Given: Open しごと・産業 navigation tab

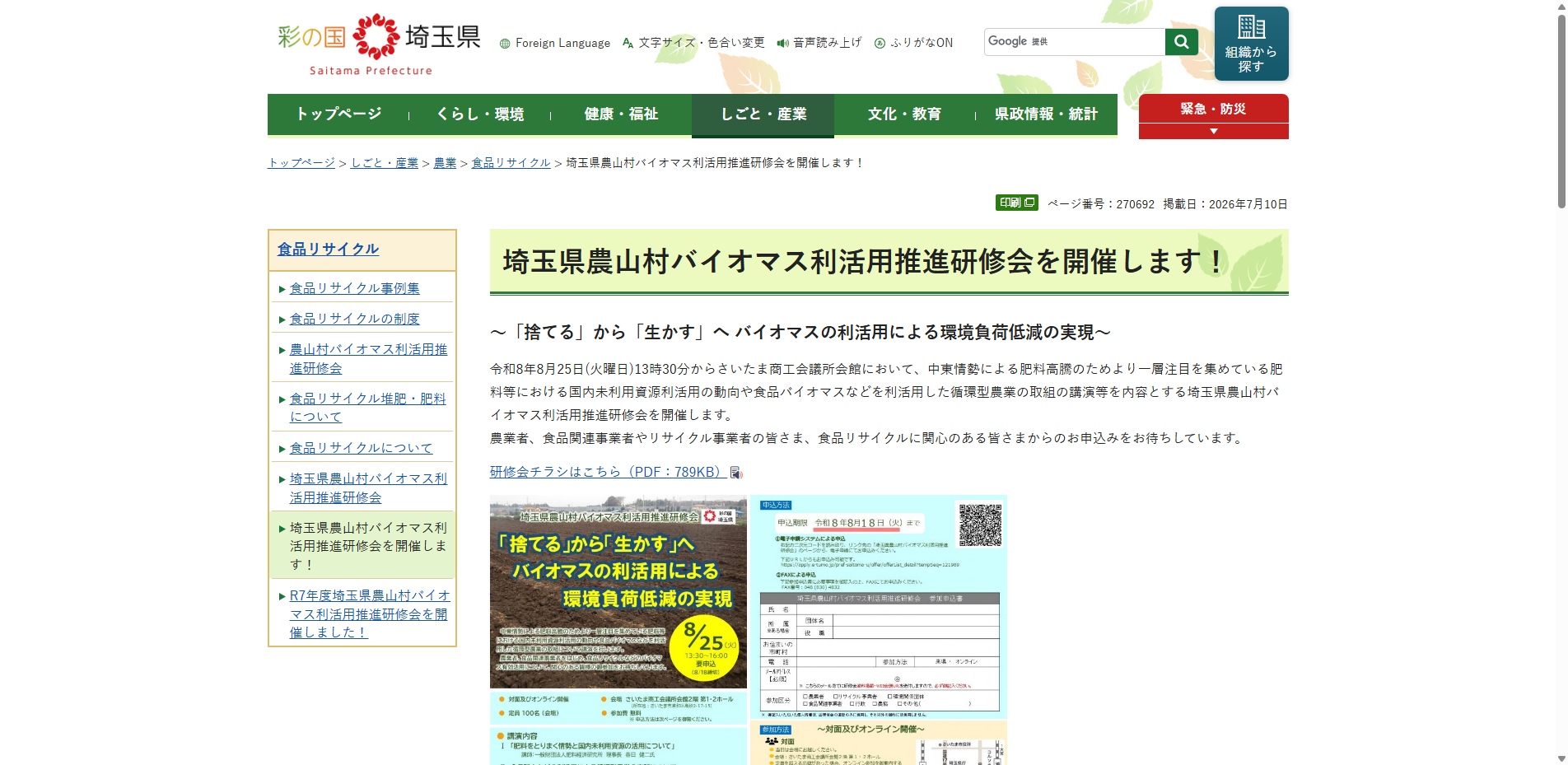Looking at the screenshot, I should click(x=763, y=114).
